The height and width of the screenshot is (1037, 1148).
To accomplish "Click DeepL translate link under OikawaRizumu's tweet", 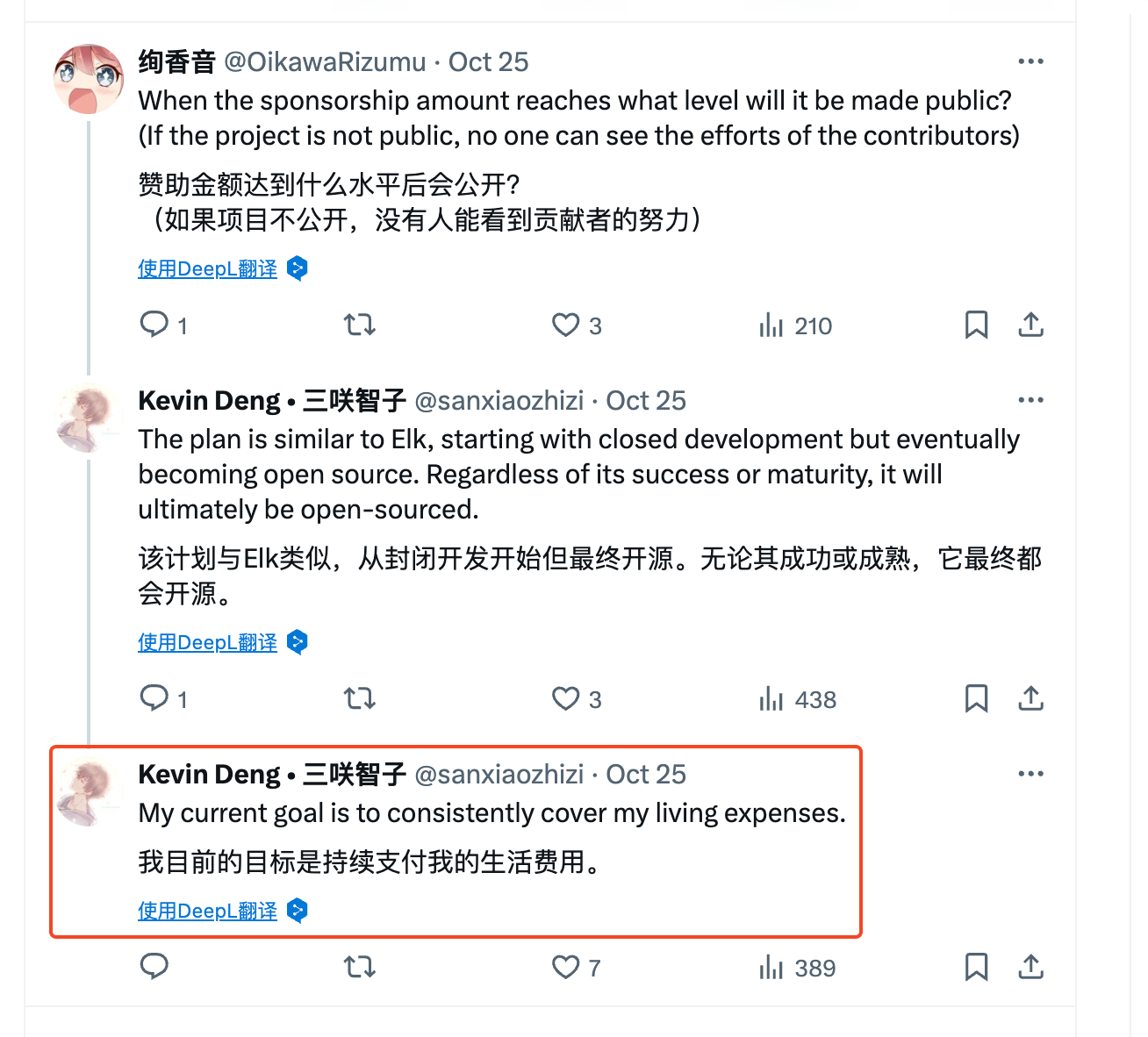I will point(208,268).
